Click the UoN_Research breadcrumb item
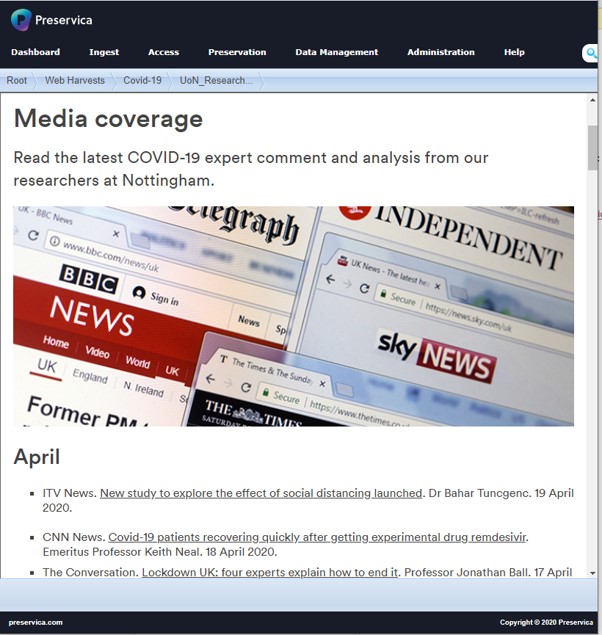The image size is (602, 635). point(215,80)
